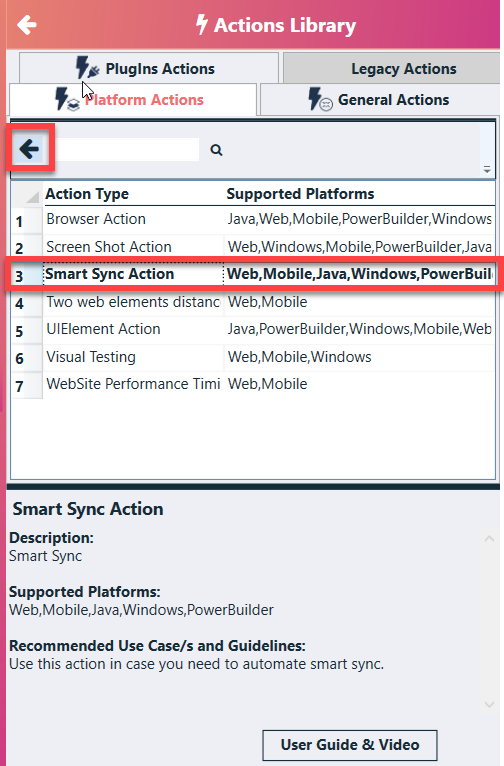Image resolution: width=504 pixels, height=766 pixels.
Task: Select the Screen Shot Action row
Action: pyautogui.click(x=253, y=247)
